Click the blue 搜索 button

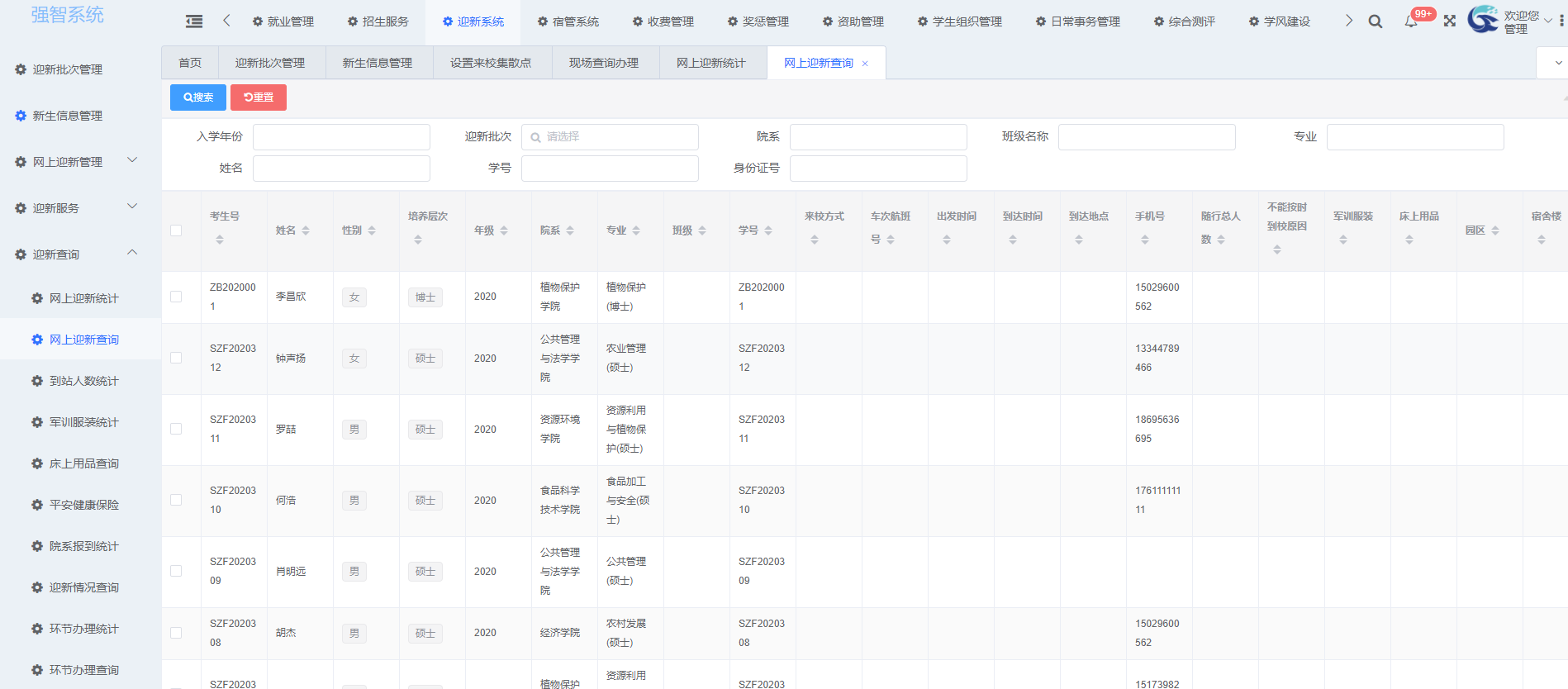(198, 97)
